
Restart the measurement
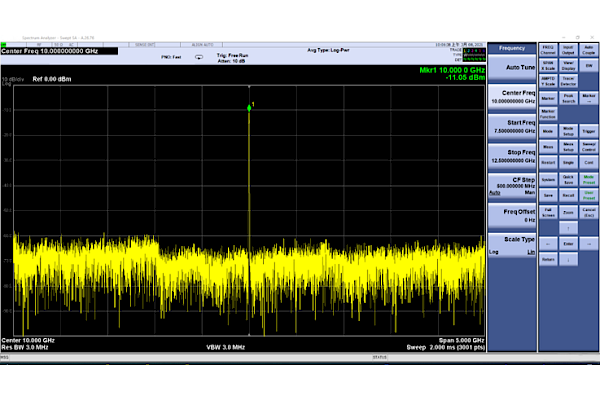548,162
